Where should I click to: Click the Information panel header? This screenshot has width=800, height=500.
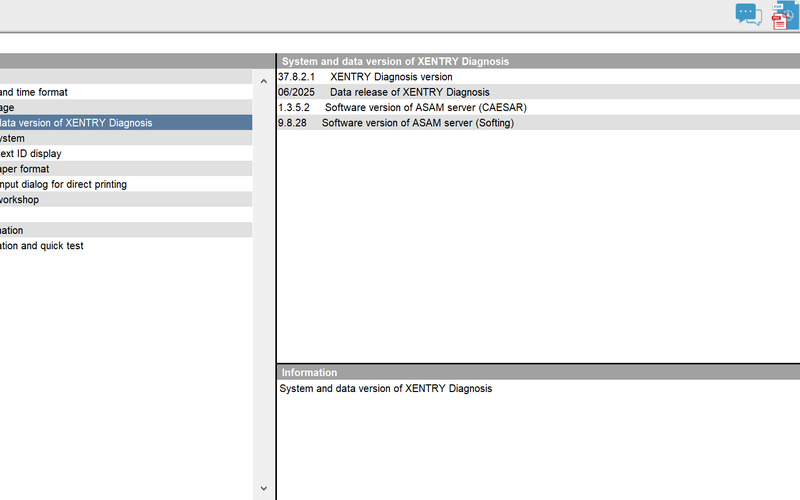pos(538,372)
